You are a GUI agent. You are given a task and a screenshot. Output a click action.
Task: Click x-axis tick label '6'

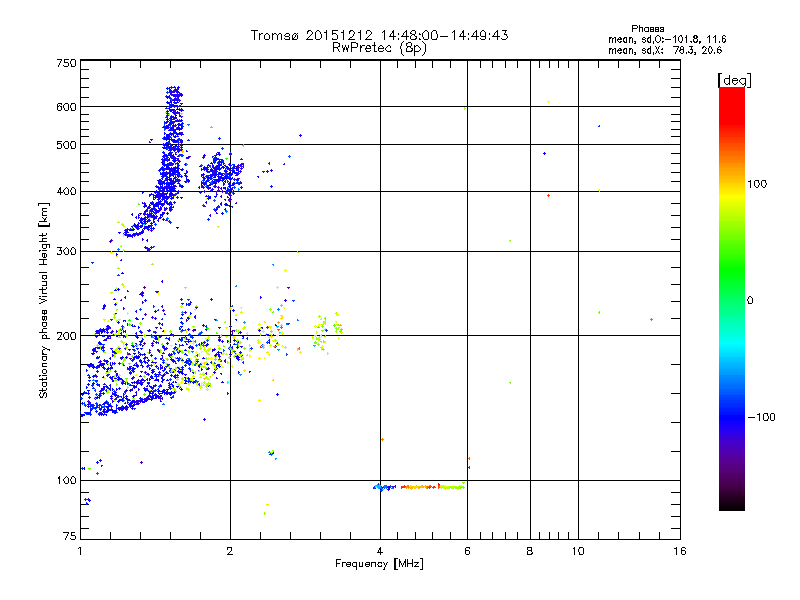pos(467,551)
